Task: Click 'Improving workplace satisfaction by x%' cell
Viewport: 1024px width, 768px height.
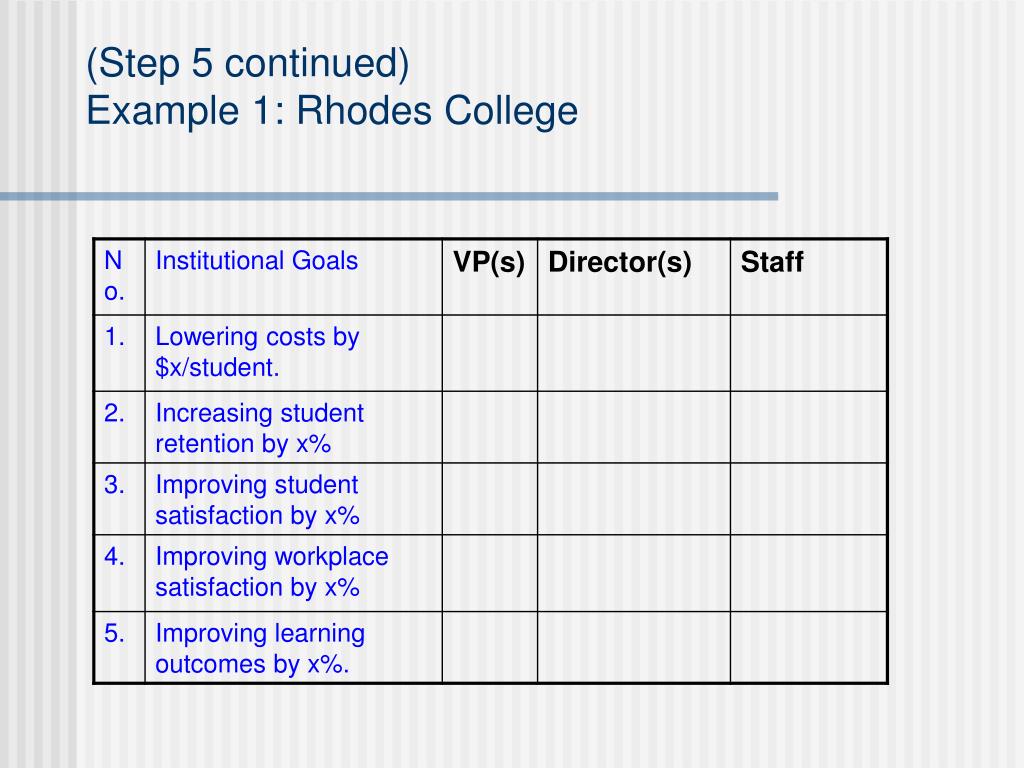Action: 293,573
